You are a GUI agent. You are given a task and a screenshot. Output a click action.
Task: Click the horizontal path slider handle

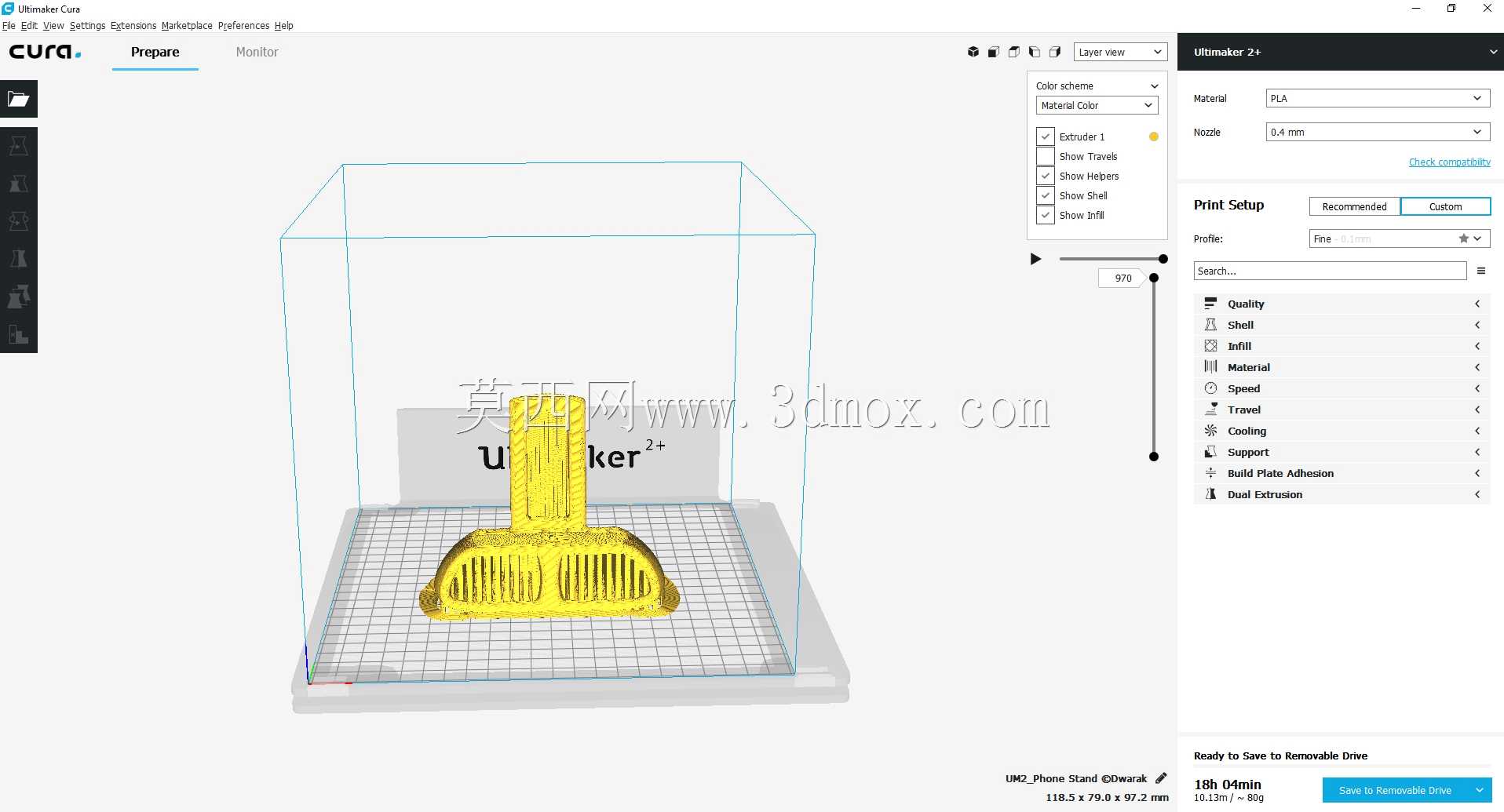(1163, 259)
